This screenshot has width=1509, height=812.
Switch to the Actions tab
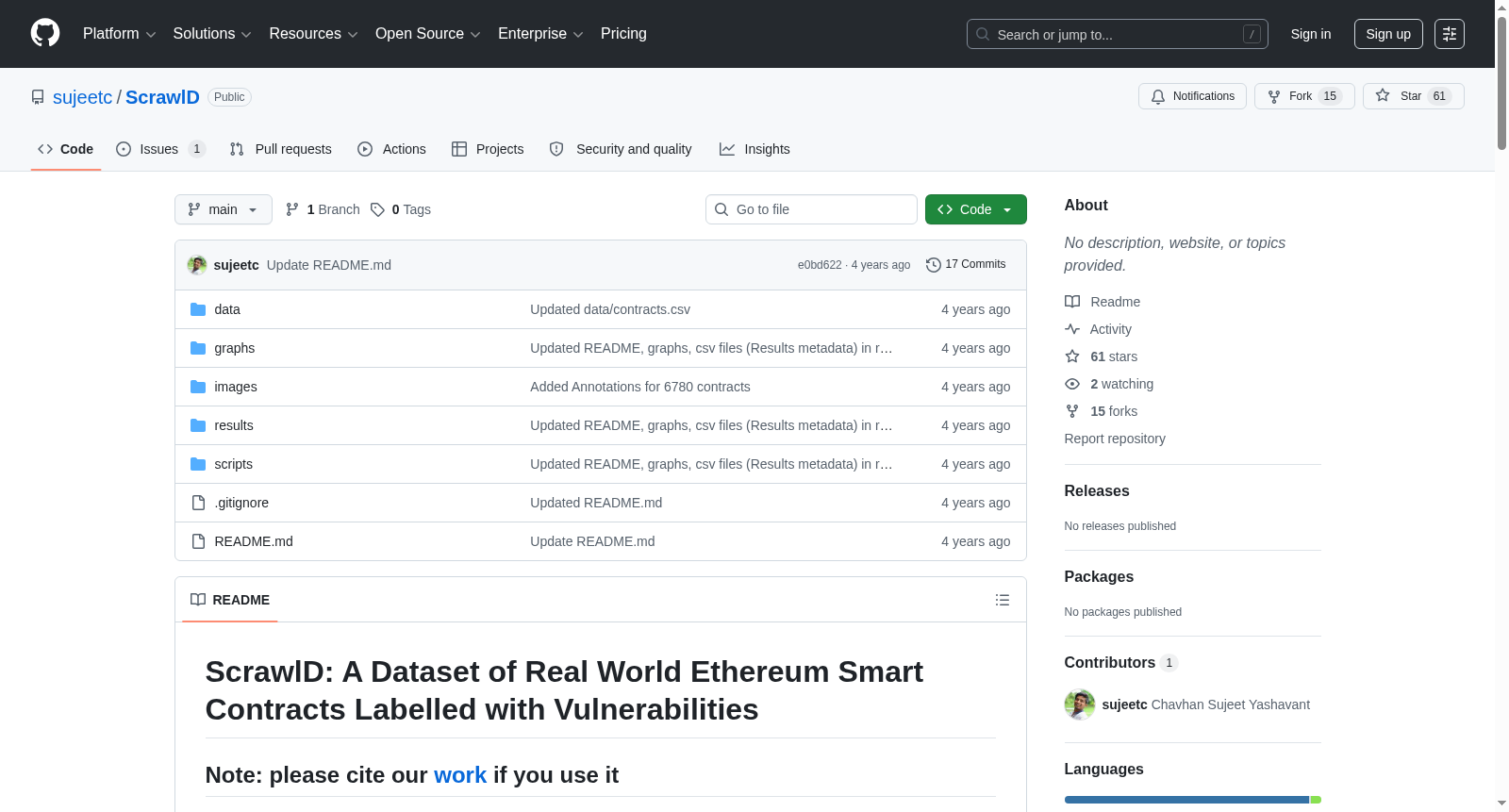[x=391, y=149]
